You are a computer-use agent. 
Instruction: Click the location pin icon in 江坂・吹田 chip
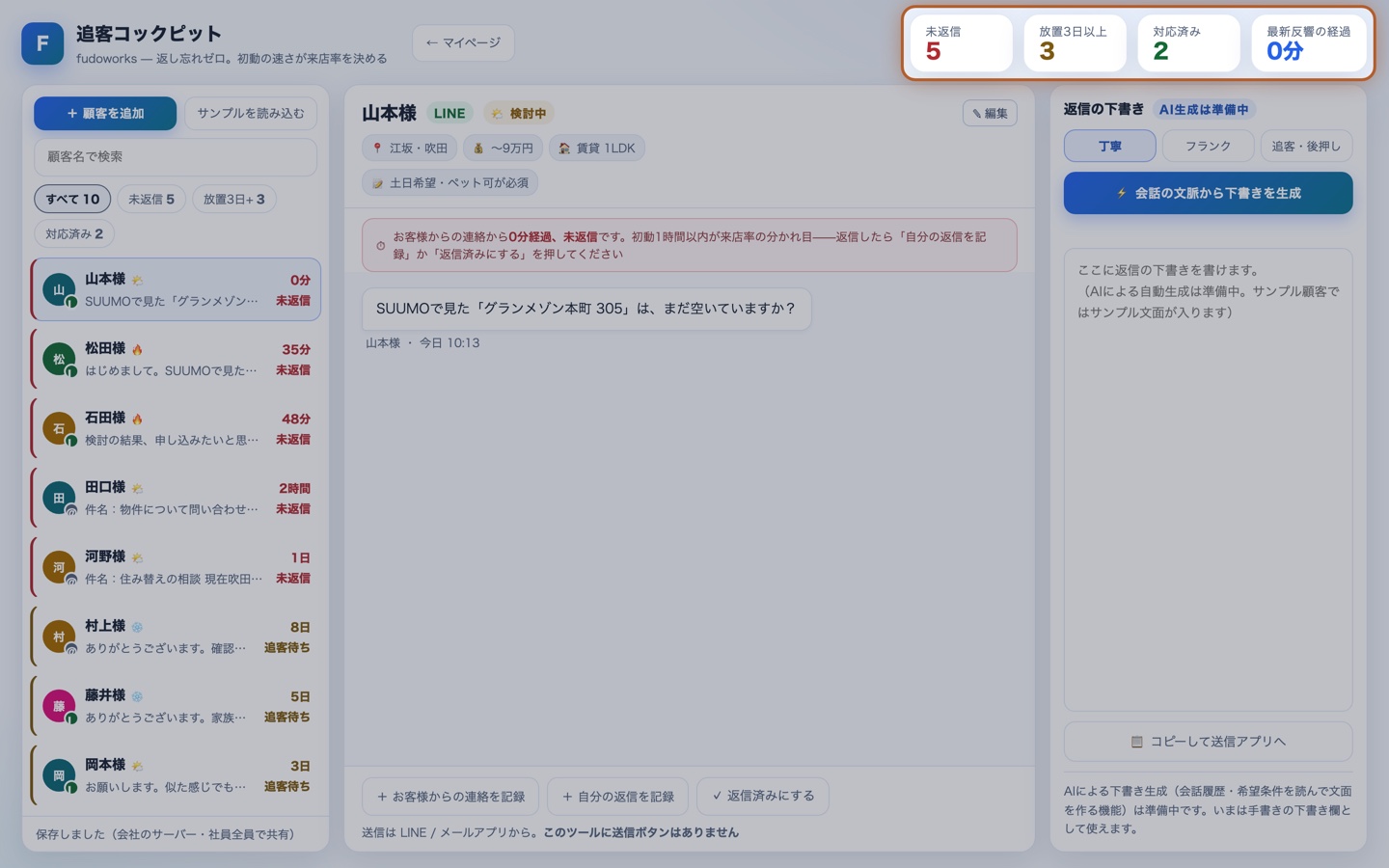(x=377, y=149)
